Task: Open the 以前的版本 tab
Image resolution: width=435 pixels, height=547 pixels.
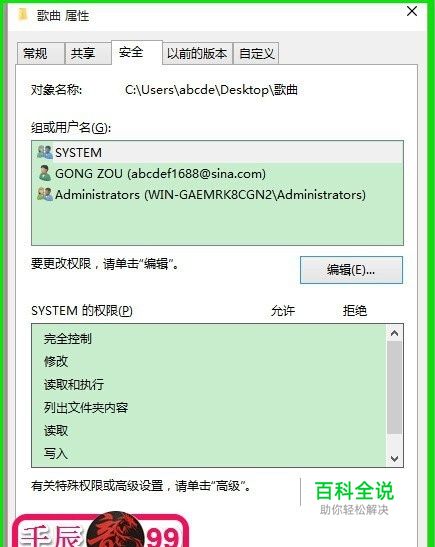Action: point(197,53)
